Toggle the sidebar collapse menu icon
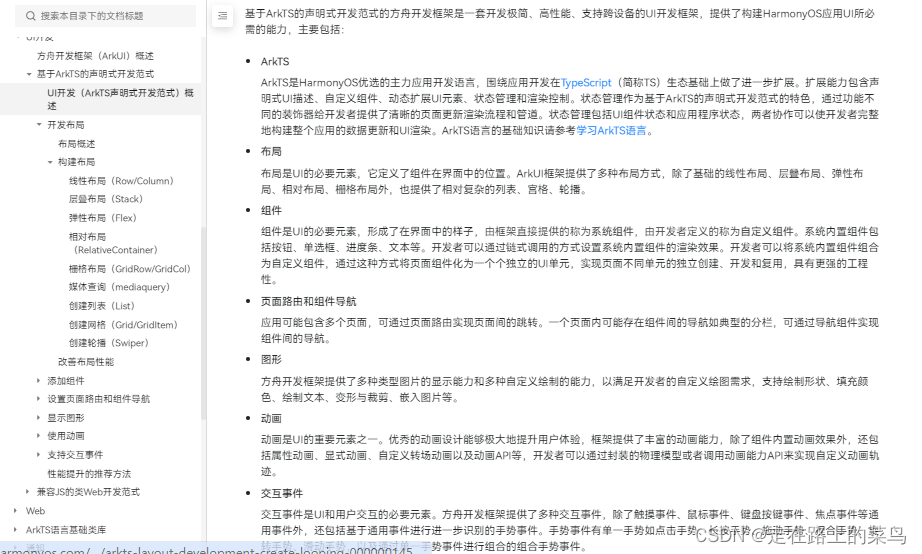922x554 pixels. pos(222,16)
